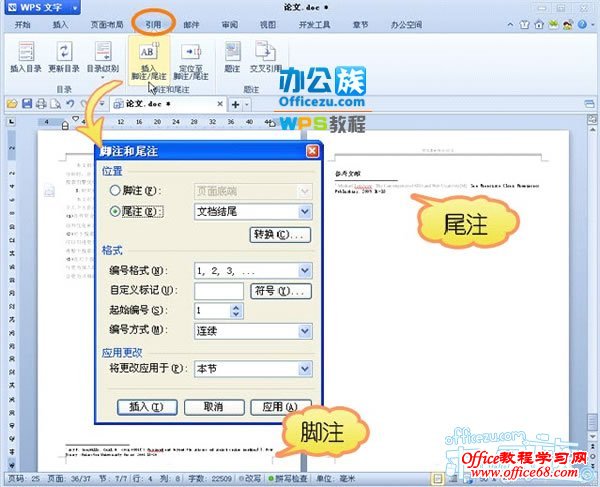This screenshot has height=487, width=600.
Task: Click the print preview toolbar icon
Action: coord(55,104)
